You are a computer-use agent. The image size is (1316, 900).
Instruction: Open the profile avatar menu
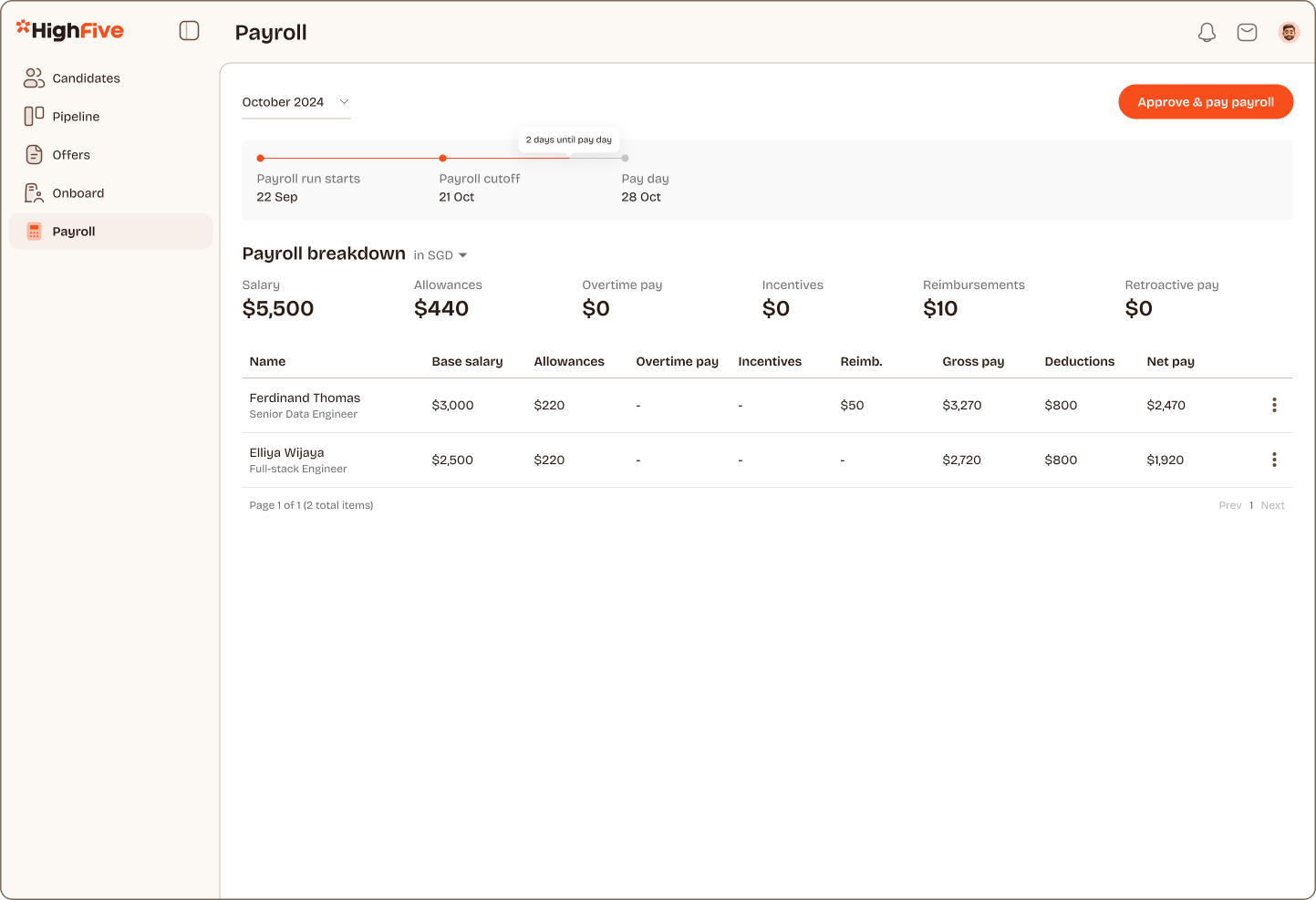1289,31
